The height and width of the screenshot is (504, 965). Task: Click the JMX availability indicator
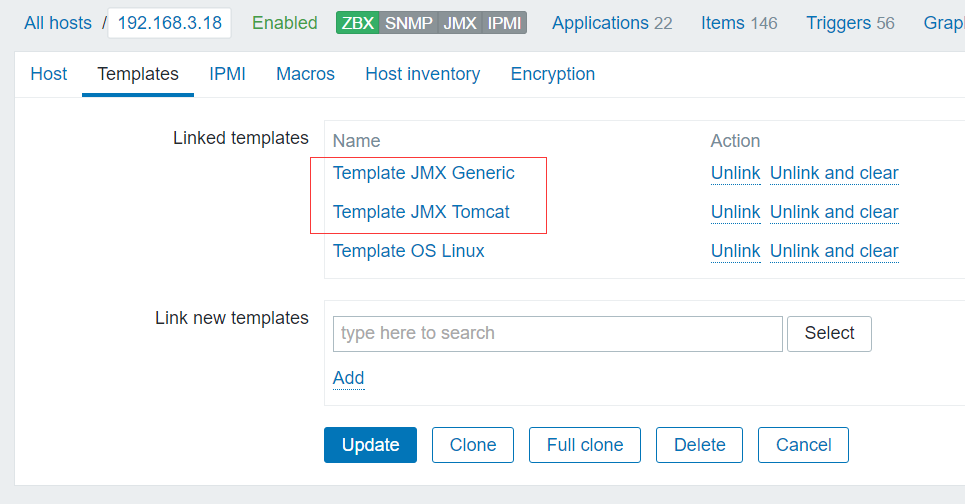tap(460, 23)
